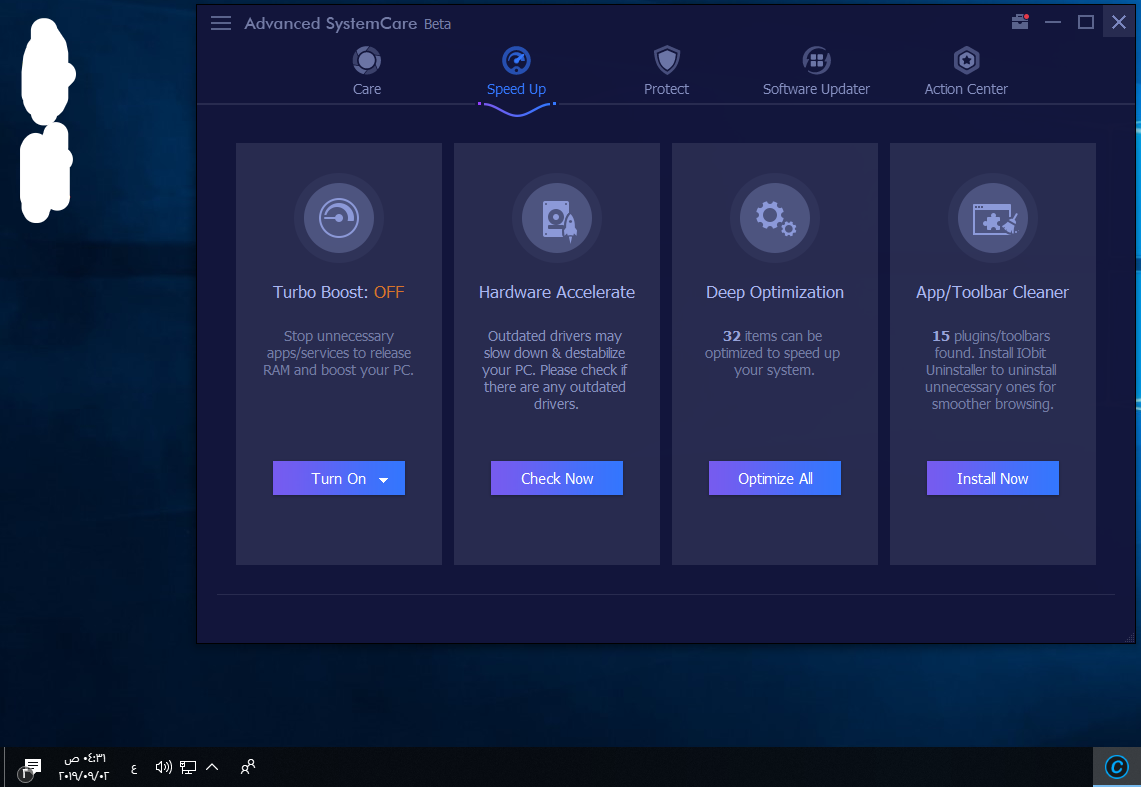
Task: Click the 'Outdated drivers may slow down' description
Action: point(555,369)
